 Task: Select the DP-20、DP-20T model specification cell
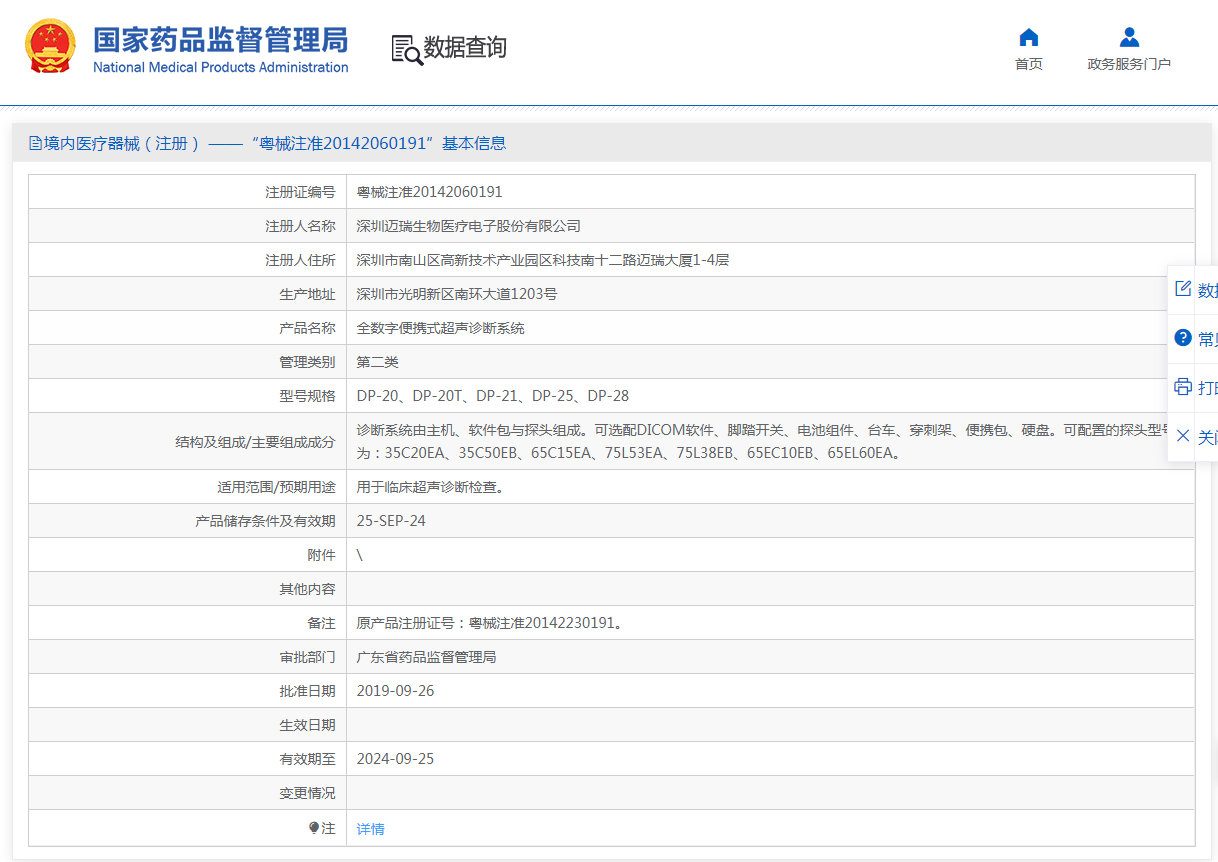click(x=492, y=396)
